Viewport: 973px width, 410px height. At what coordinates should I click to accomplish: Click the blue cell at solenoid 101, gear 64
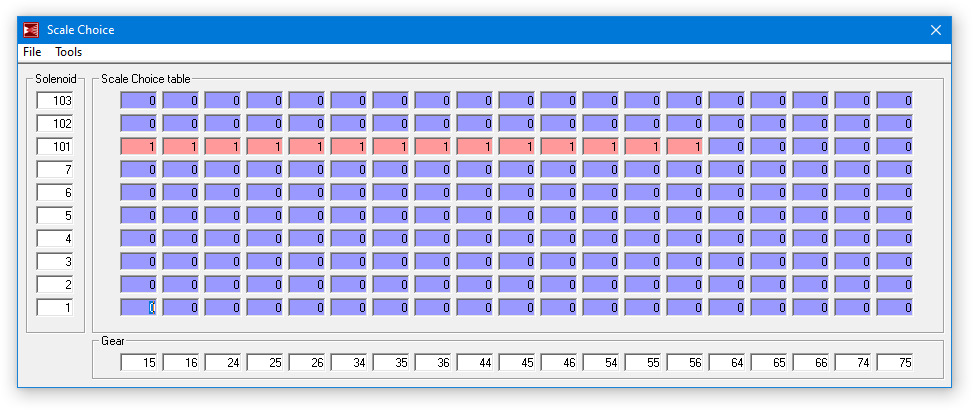click(x=727, y=146)
